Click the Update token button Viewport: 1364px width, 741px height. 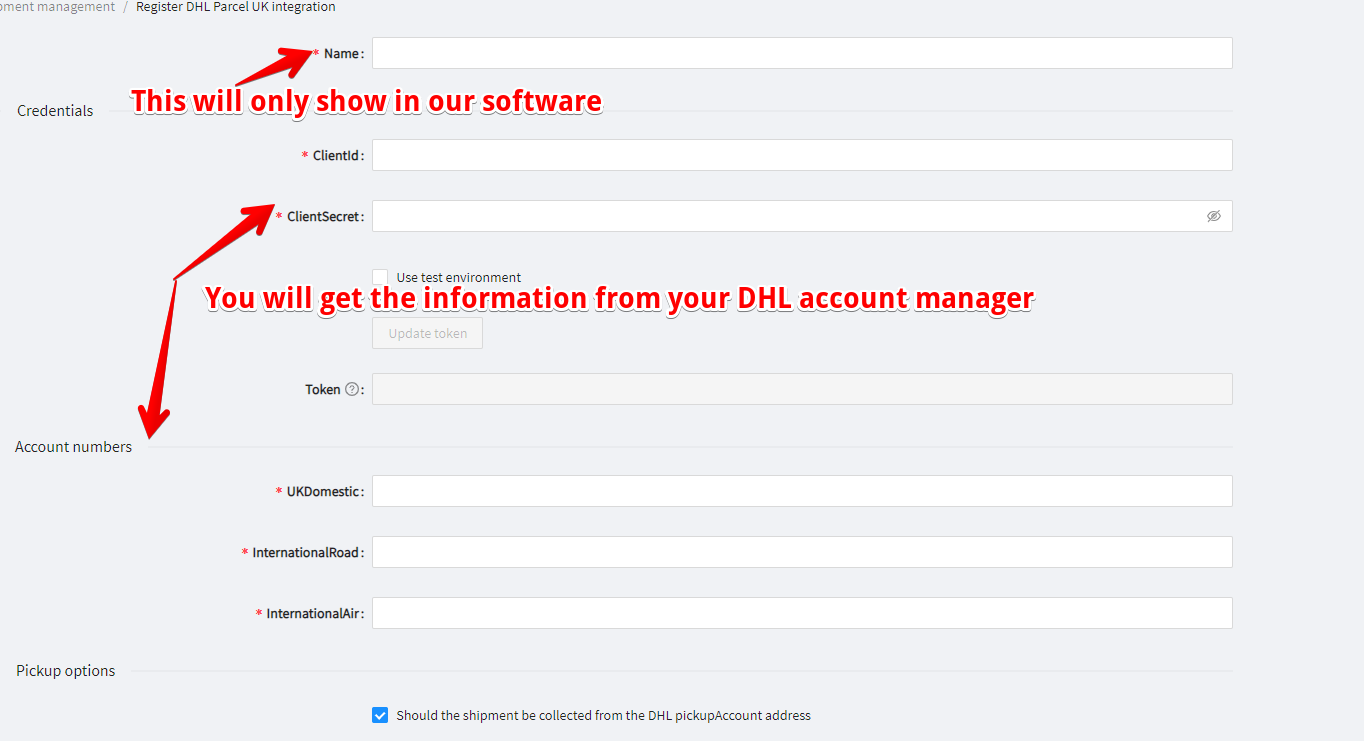coord(427,333)
